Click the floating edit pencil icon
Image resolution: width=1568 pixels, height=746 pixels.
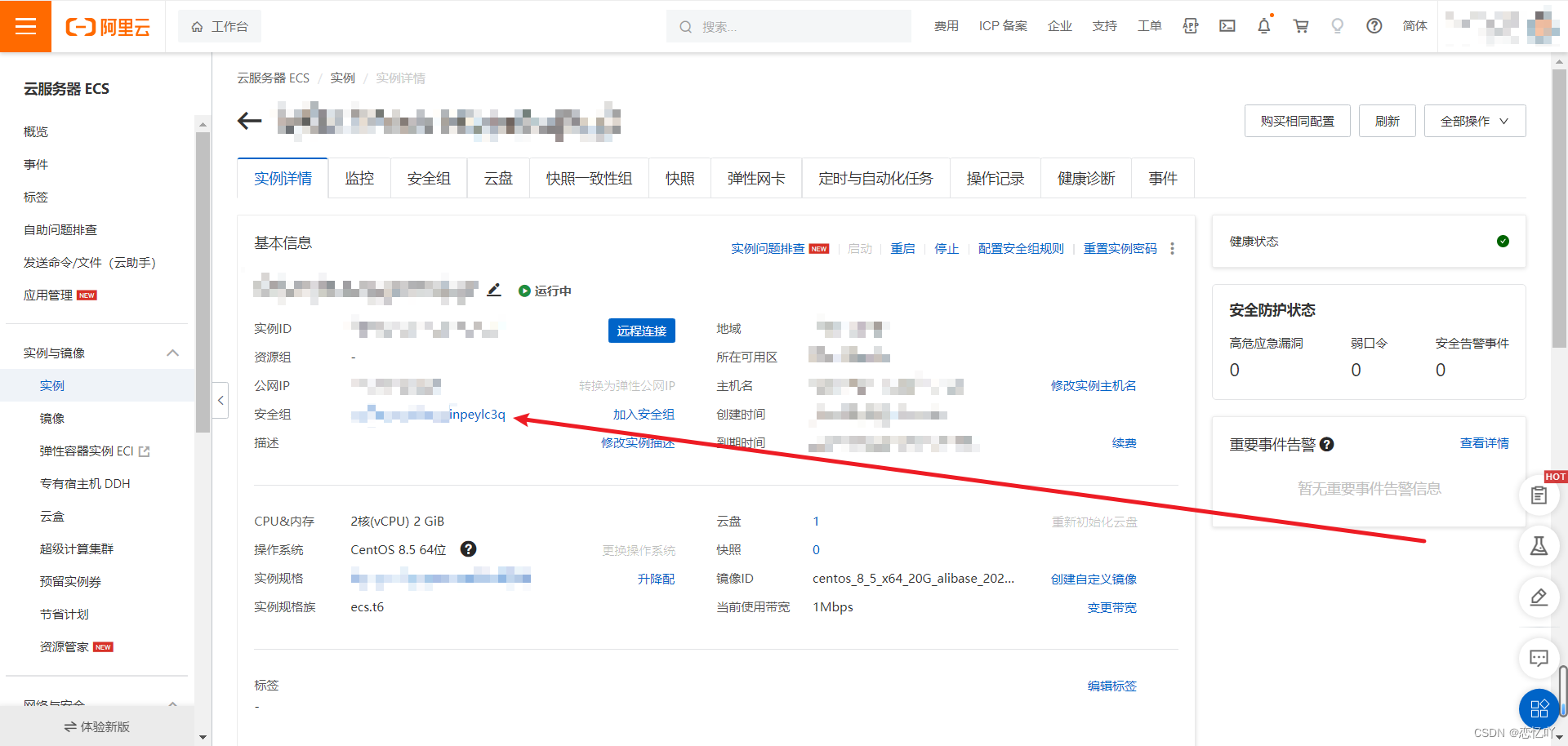[x=1539, y=597]
